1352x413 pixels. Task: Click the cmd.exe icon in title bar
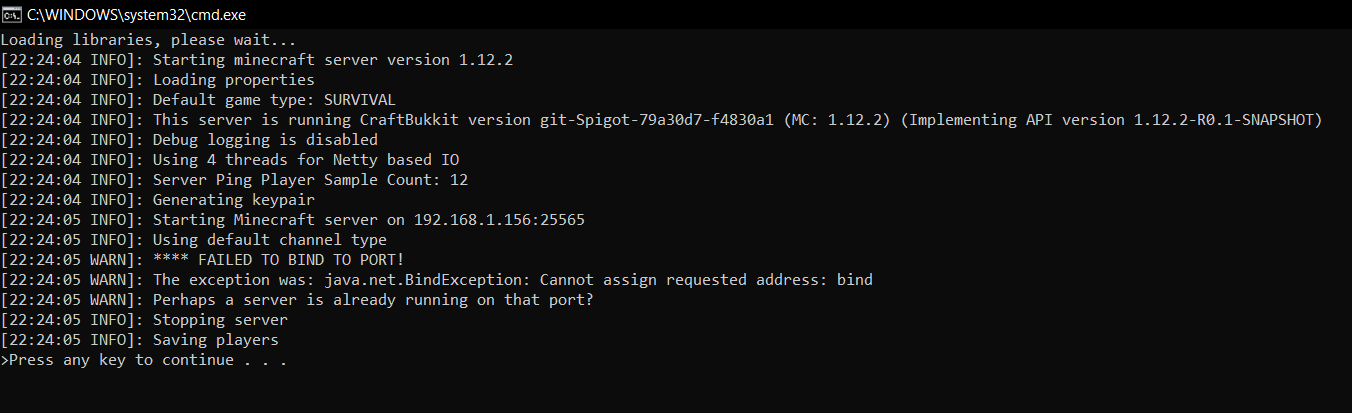tap(11, 14)
